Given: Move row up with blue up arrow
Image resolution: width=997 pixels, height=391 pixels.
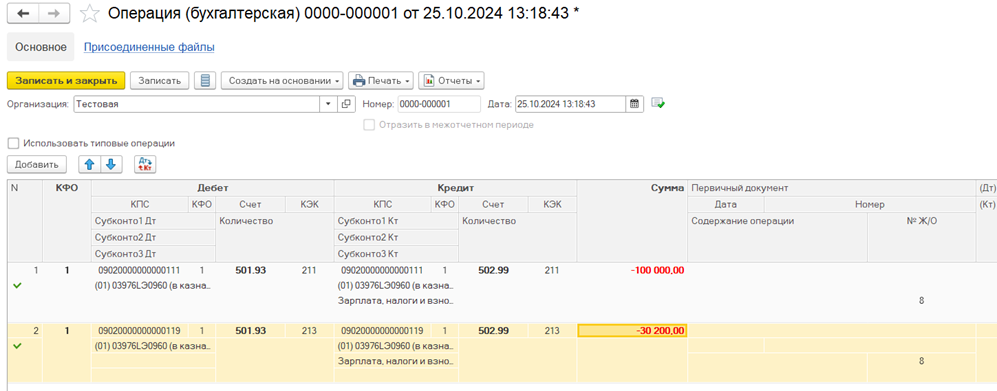Looking at the screenshot, I should pyautogui.click(x=89, y=165).
